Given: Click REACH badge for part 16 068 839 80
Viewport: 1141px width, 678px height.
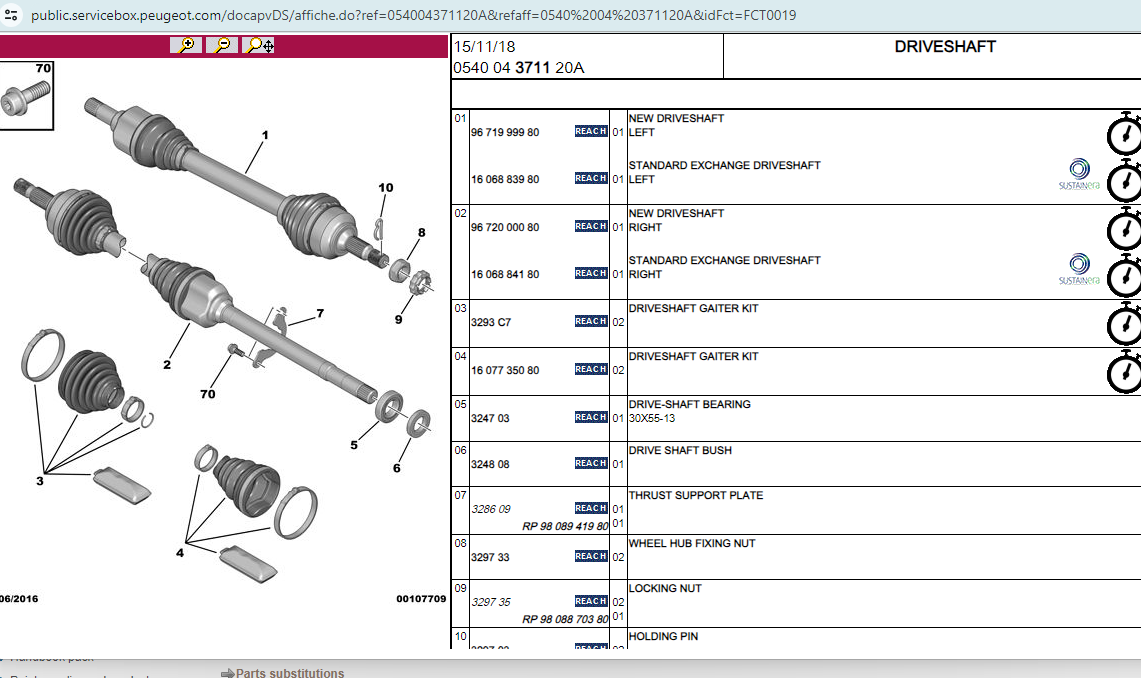Looking at the screenshot, I should pyautogui.click(x=591, y=178).
